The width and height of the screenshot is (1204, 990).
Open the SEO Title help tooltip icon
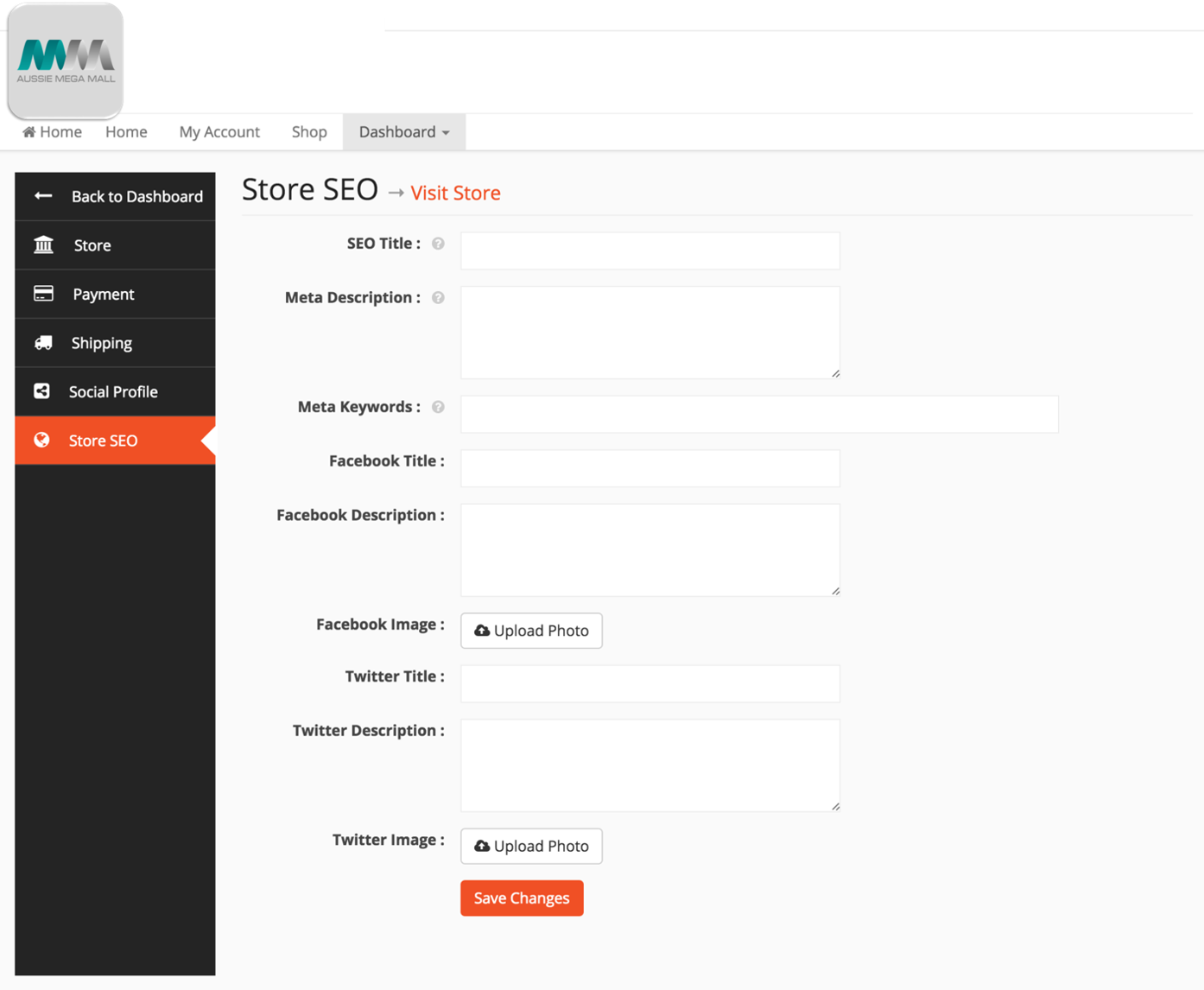point(439,244)
